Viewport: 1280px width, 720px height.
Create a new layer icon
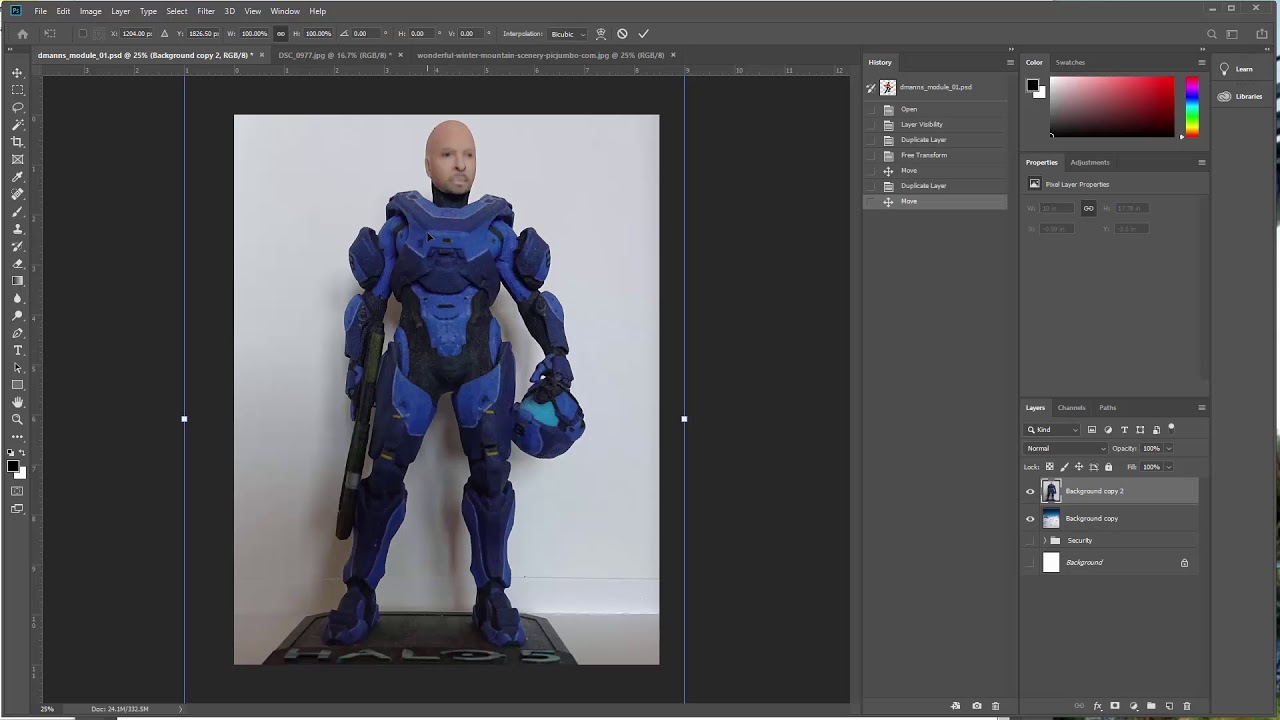point(1169,706)
